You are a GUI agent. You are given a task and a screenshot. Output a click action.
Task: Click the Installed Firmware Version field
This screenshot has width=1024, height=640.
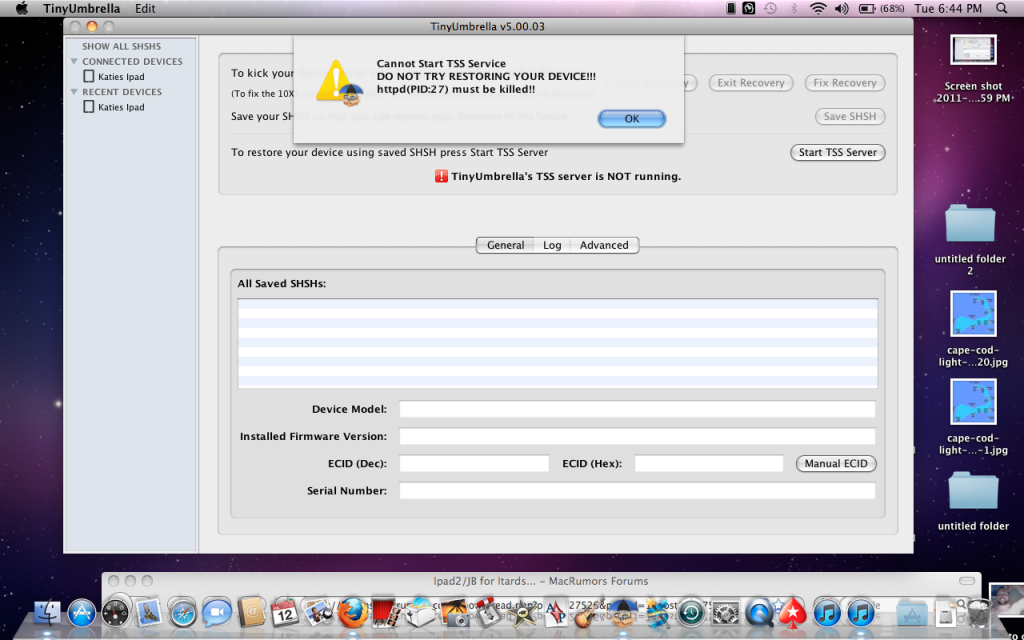click(x=637, y=436)
